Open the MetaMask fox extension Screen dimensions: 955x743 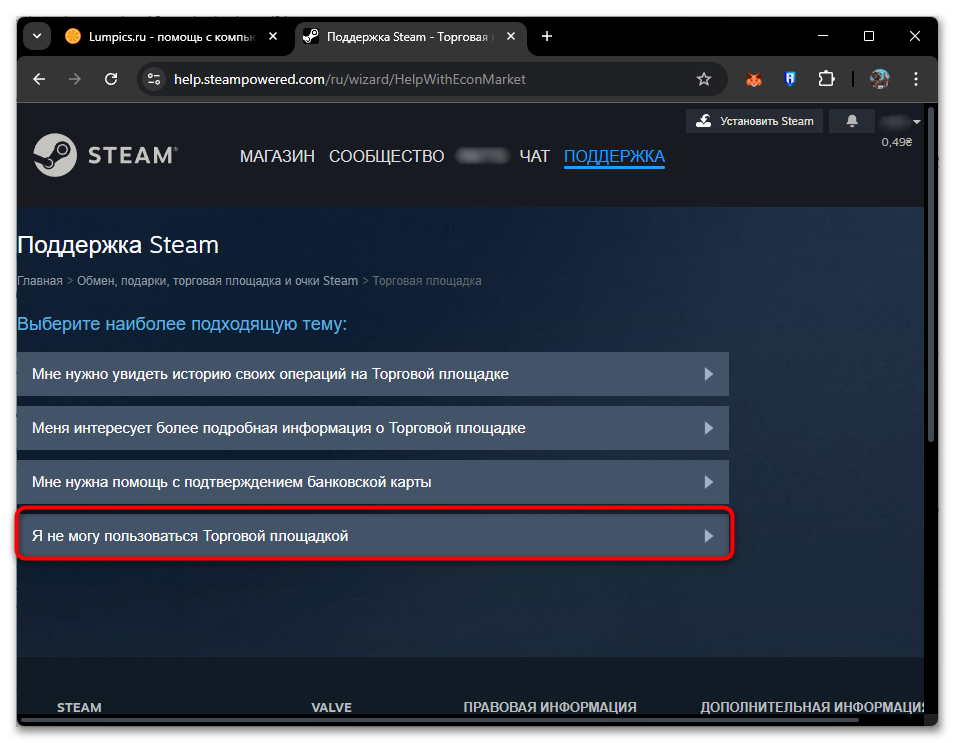754,79
